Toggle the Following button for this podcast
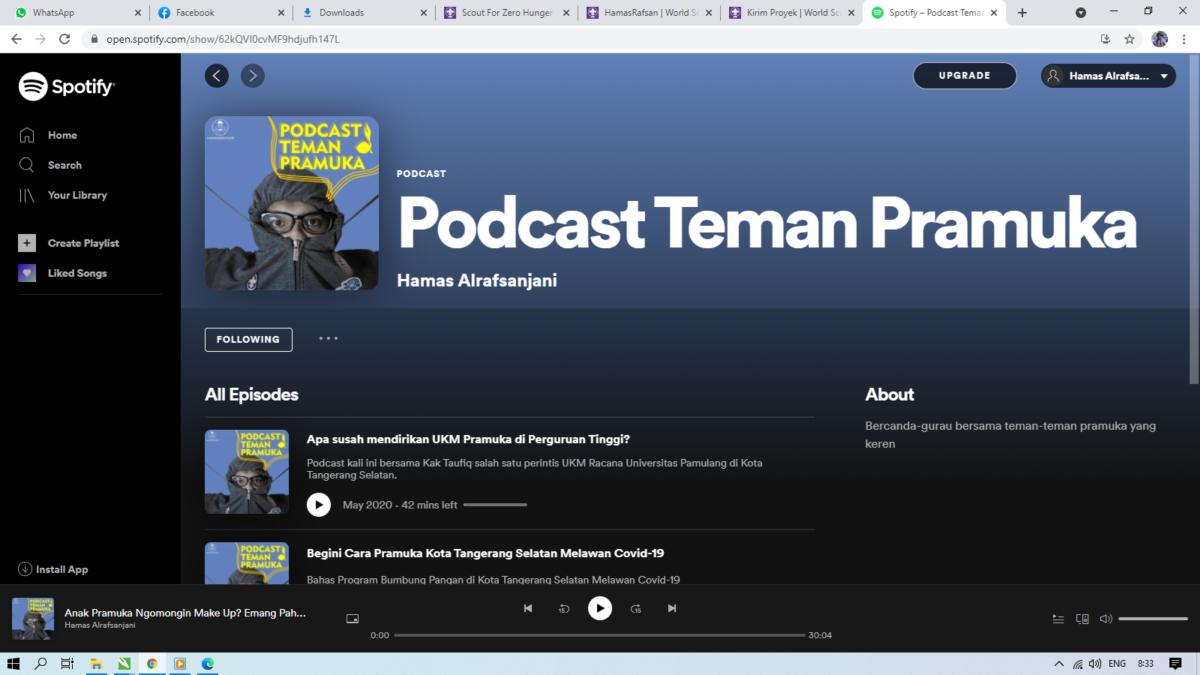Image resolution: width=1200 pixels, height=675 pixels. 248,339
